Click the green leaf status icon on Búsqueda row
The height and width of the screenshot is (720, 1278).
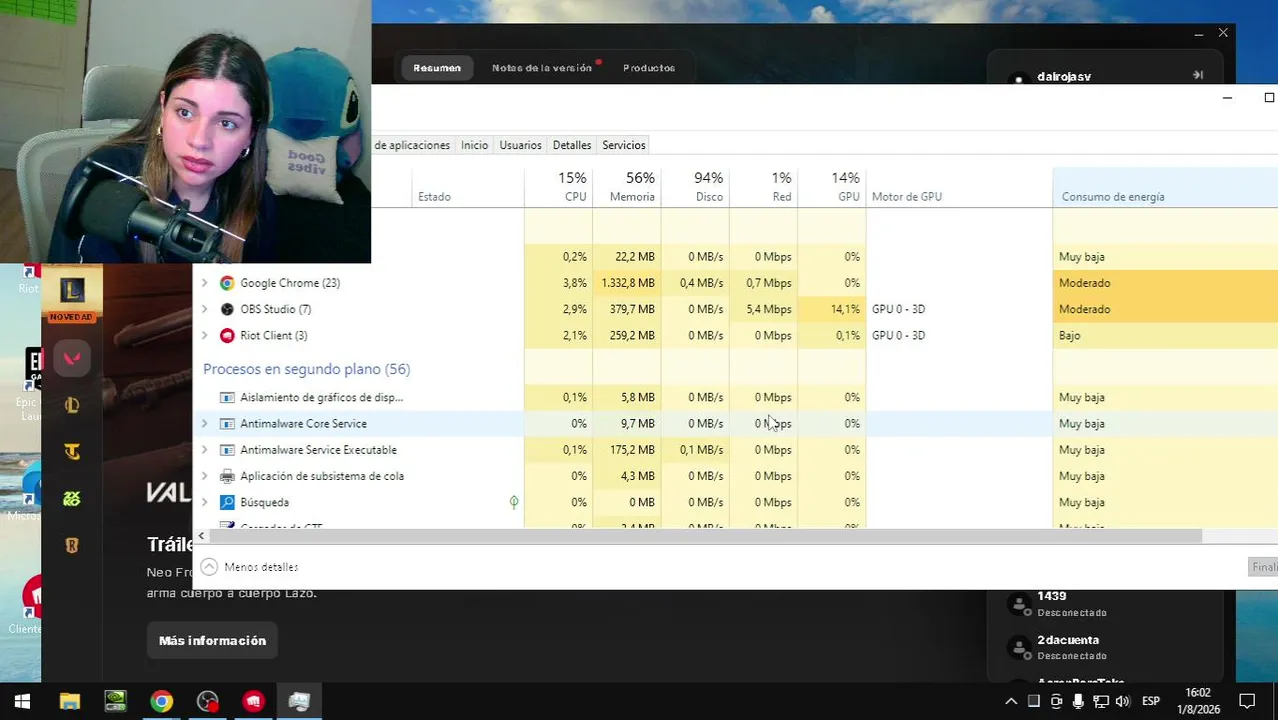514,502
